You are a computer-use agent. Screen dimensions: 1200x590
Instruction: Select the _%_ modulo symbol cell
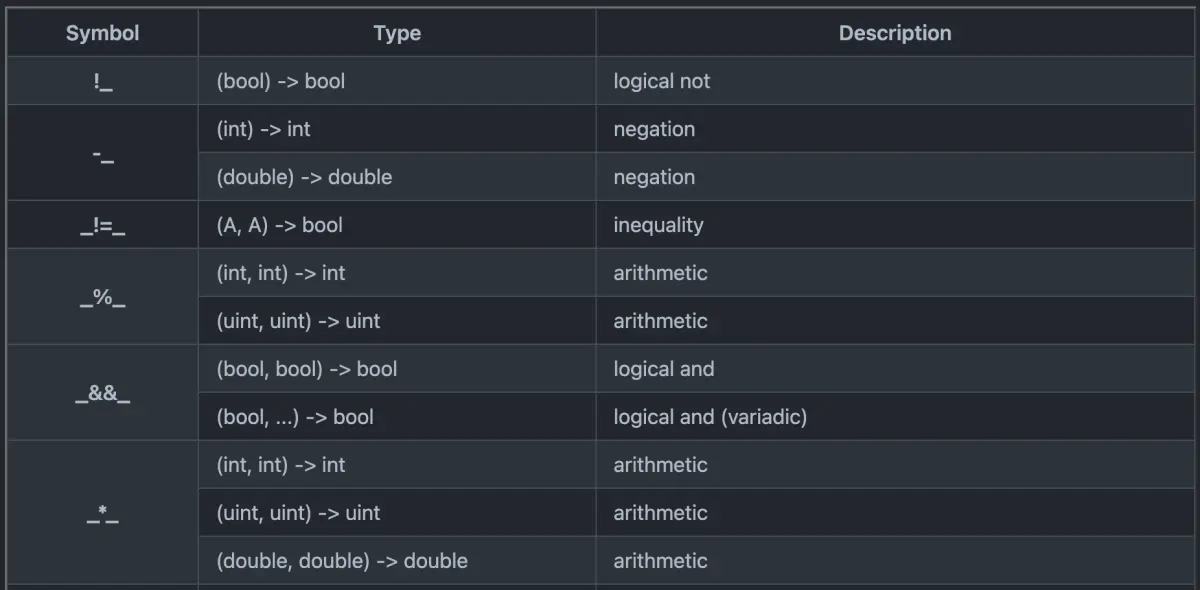tap(102, 297)
